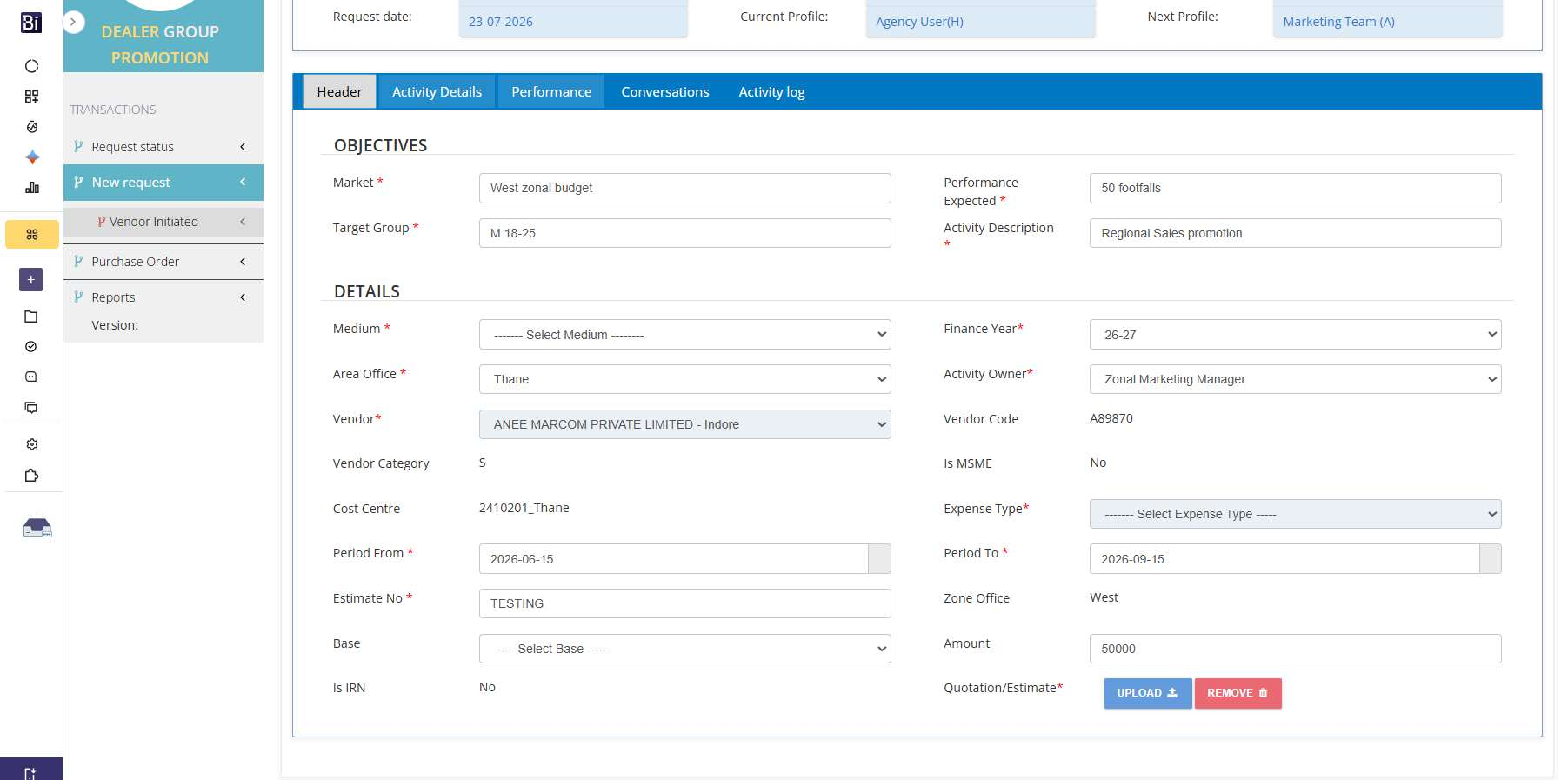Open the Conversations tab

click(665, 91)
